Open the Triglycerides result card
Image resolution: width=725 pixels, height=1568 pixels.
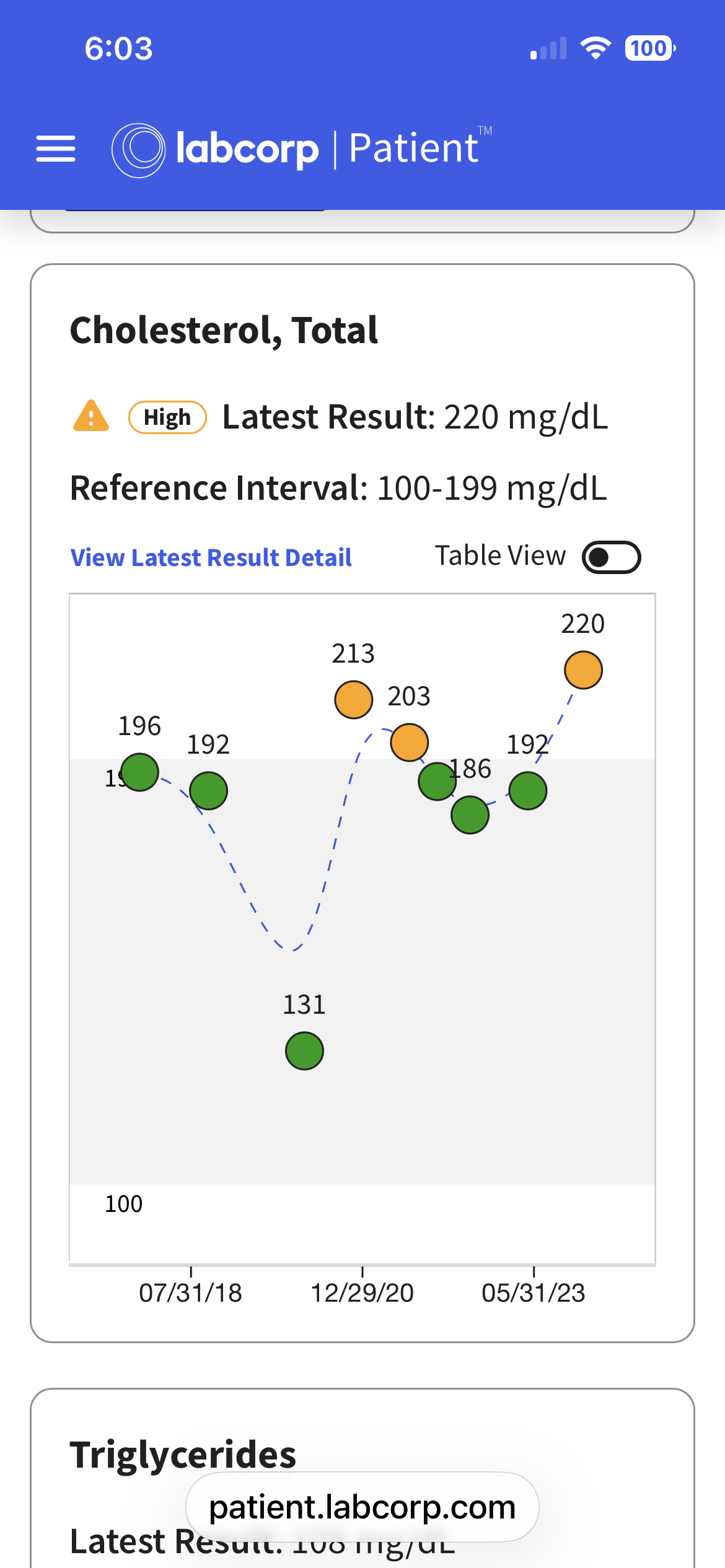362,1479
